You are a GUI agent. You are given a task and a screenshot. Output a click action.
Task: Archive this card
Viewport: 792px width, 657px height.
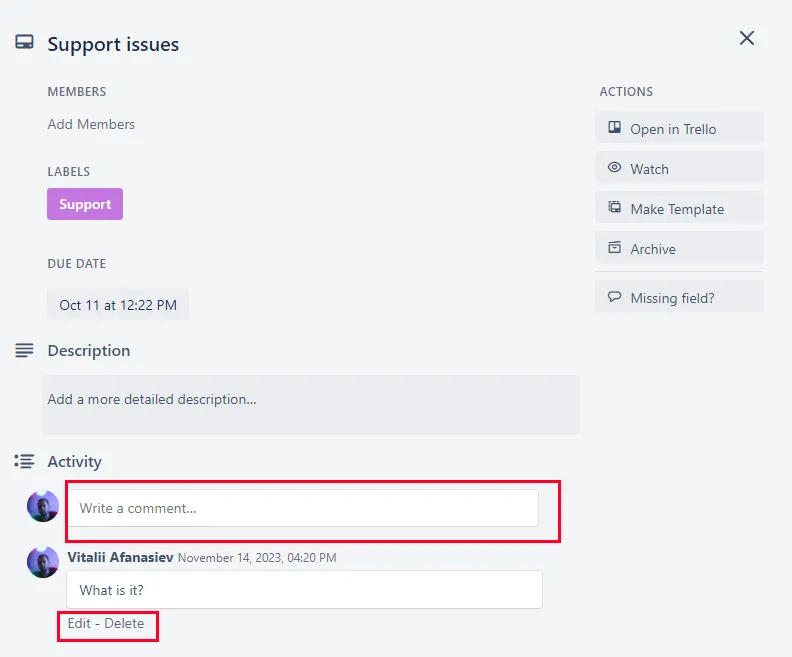[679, 248]
